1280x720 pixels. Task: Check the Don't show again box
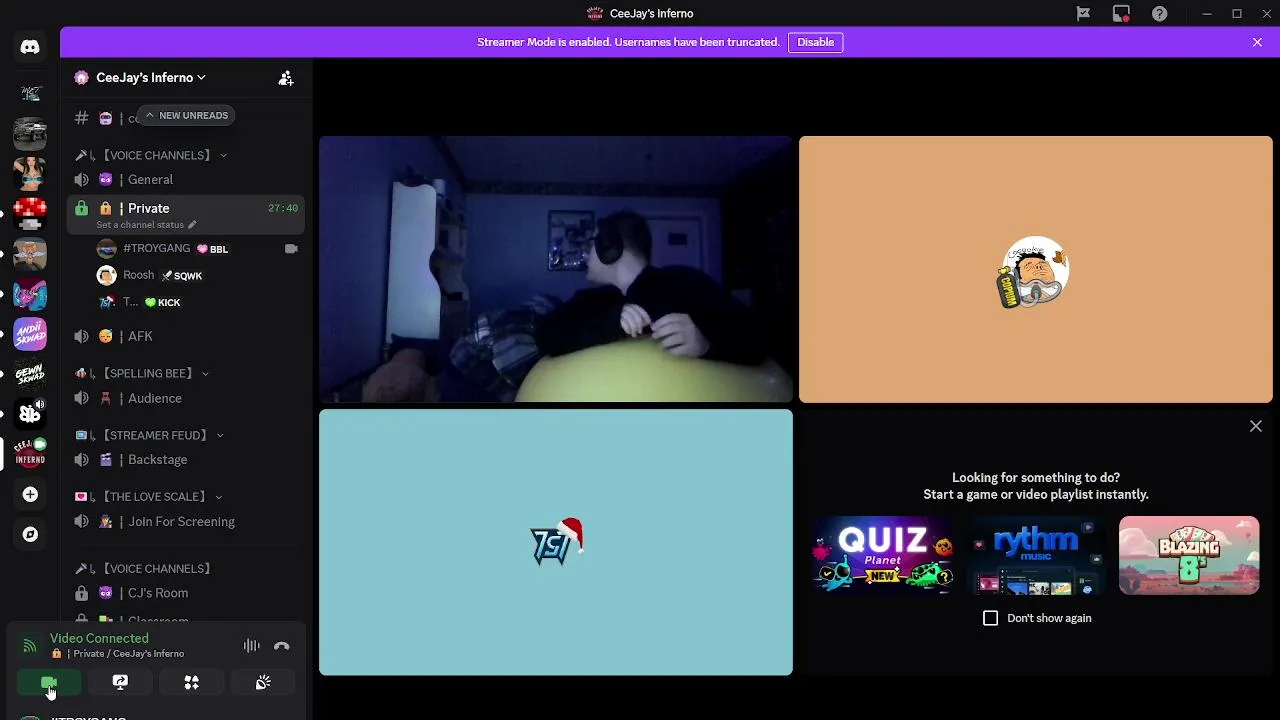pos(990,618)
